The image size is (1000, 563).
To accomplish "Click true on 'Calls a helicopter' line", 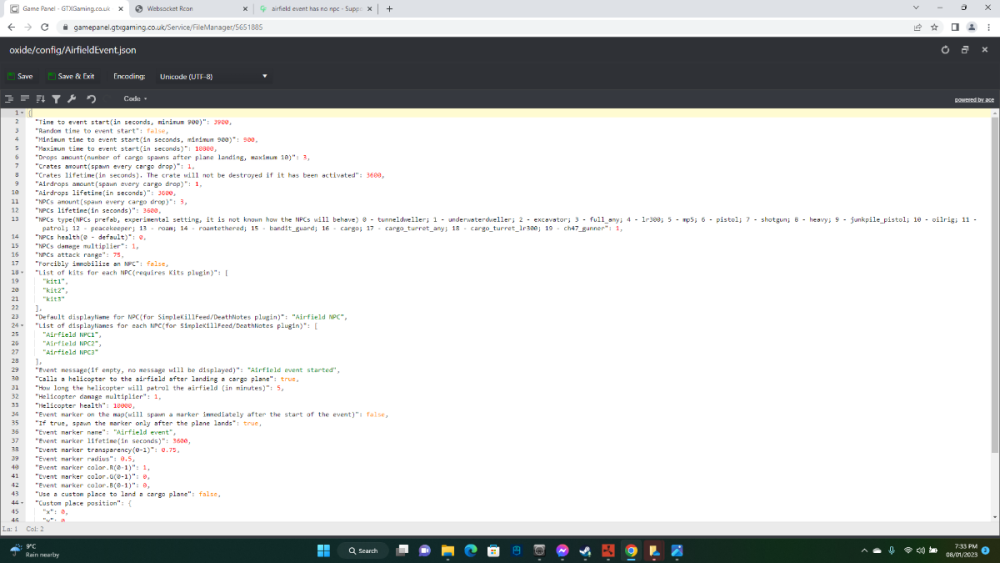I will pos(288,379).
